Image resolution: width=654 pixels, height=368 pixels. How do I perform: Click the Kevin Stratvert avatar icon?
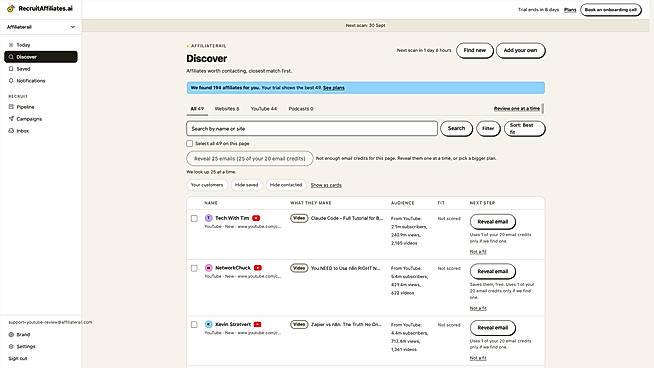pyautogui.click(x=209, y=324)
